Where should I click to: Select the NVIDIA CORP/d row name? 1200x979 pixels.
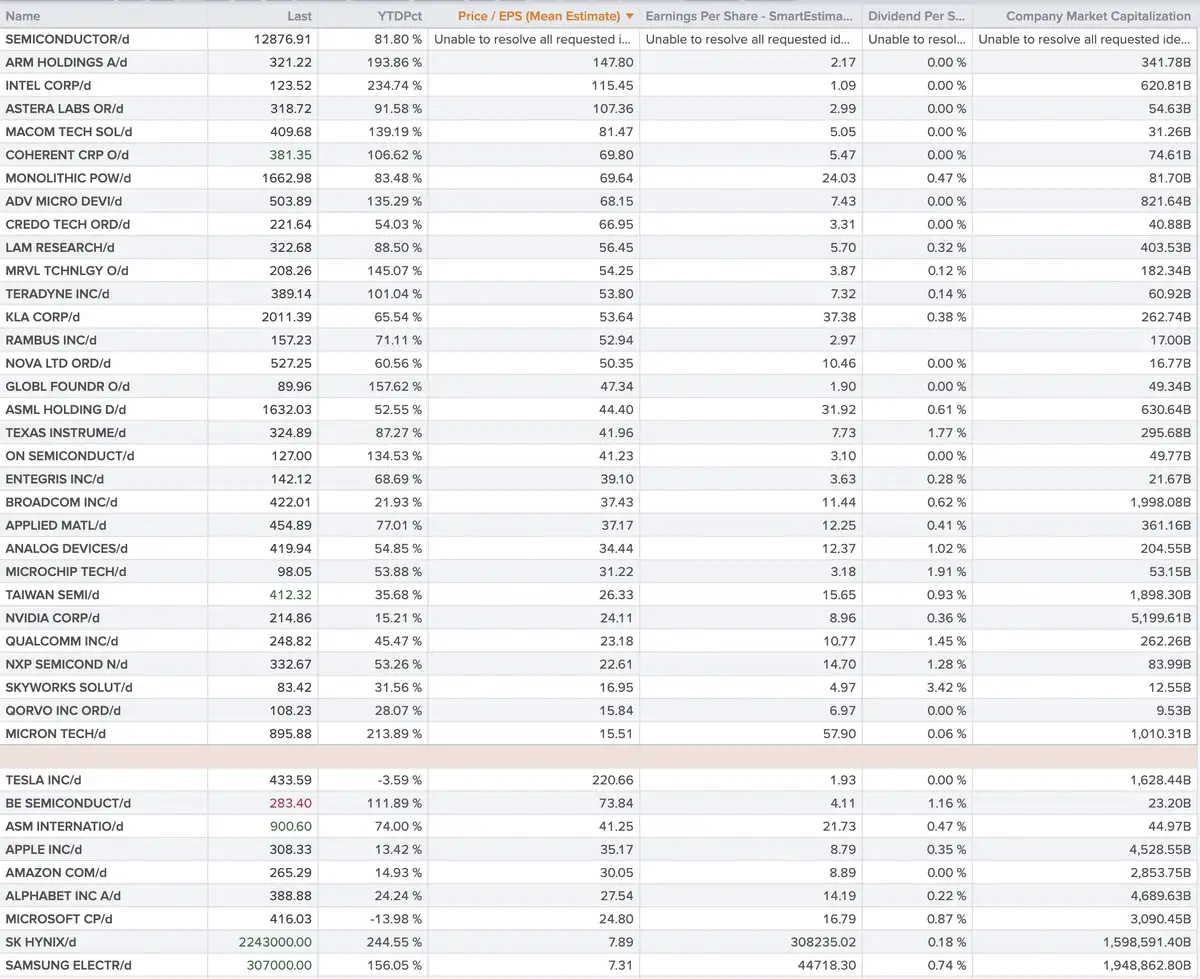[53, 618]
